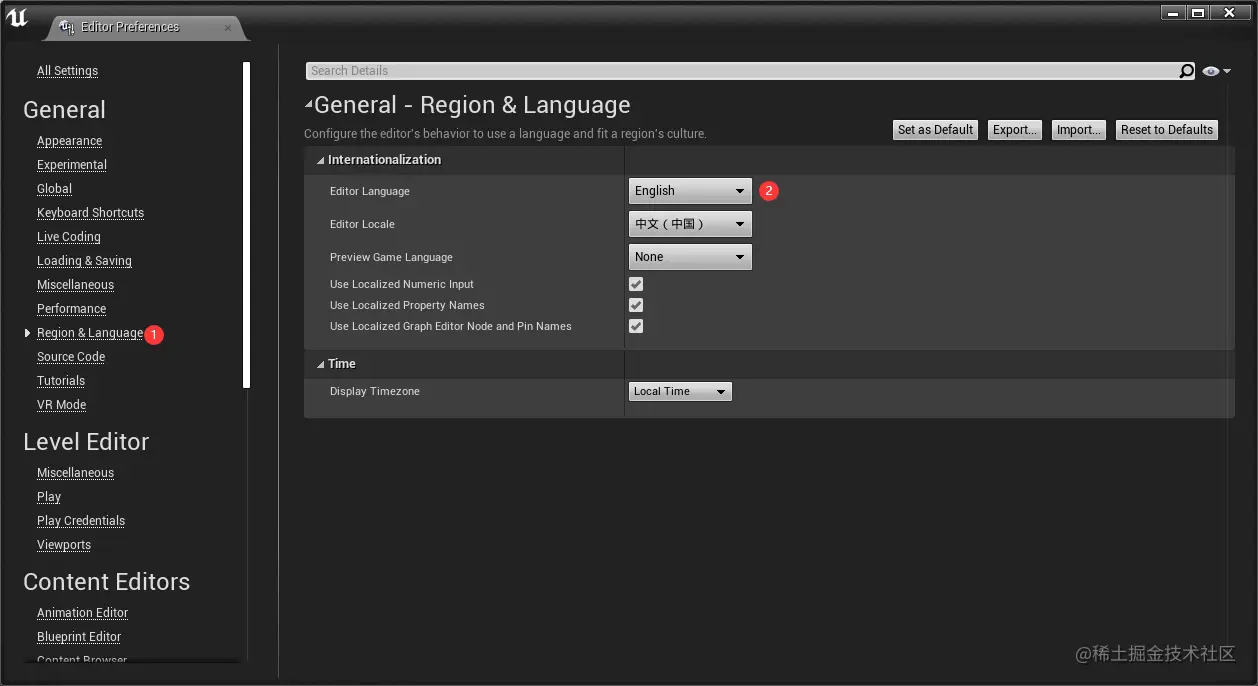The width and height of the screenshot is (1258, 686).
Task: Collapse the Internationalization section
Action: coord(320,160)
